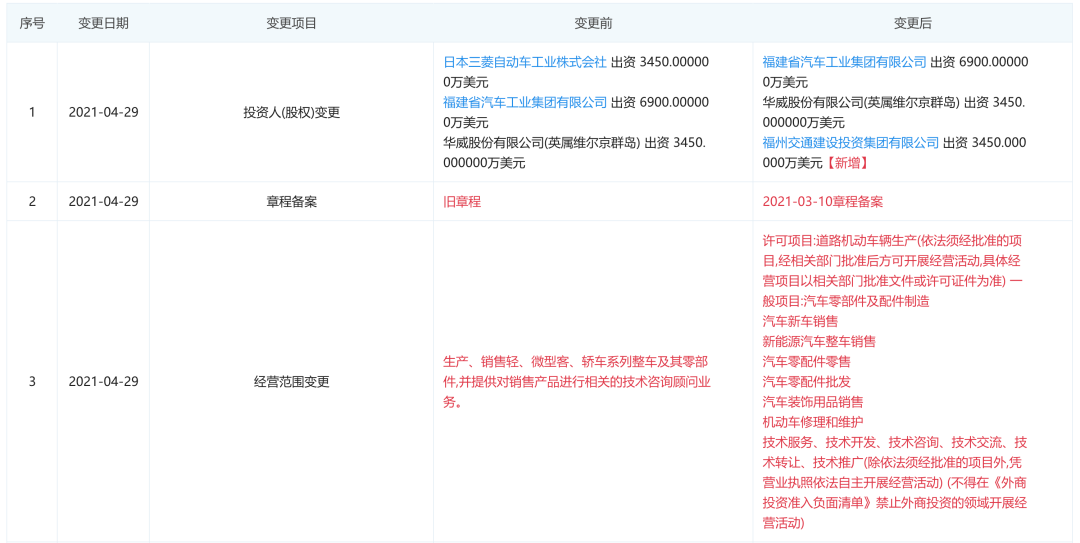This screenshot has height=543, width=1080.
Task: Click the 变更日期 column header
Action: (103, 23)
